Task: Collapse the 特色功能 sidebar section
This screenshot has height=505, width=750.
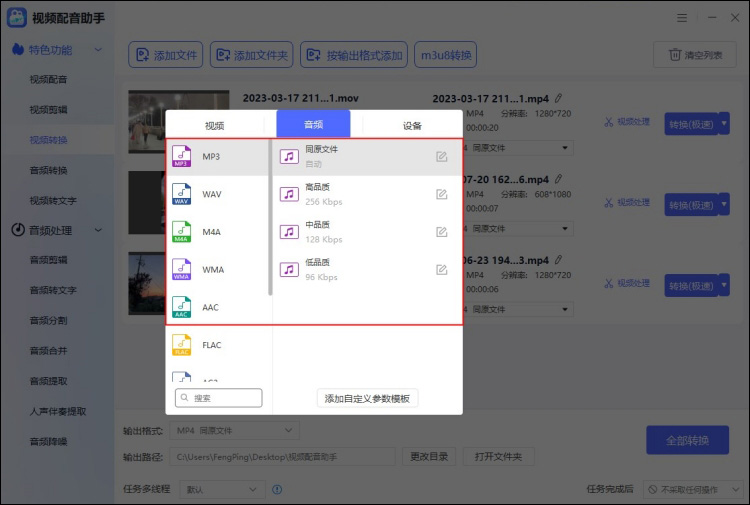Action: [x=98, y=50]
